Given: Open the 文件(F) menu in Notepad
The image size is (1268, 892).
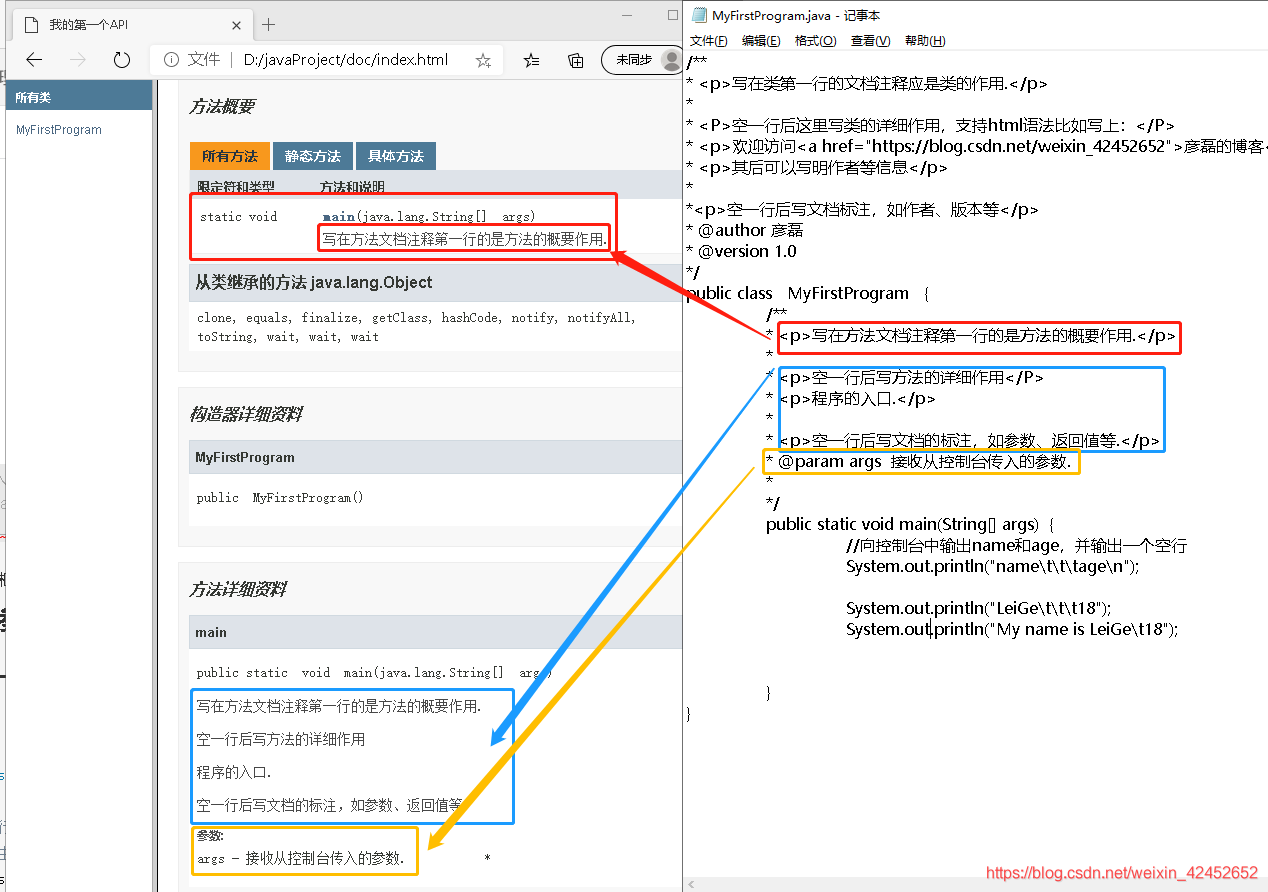Looking at the screenshot, I should [x=709, y=40].
